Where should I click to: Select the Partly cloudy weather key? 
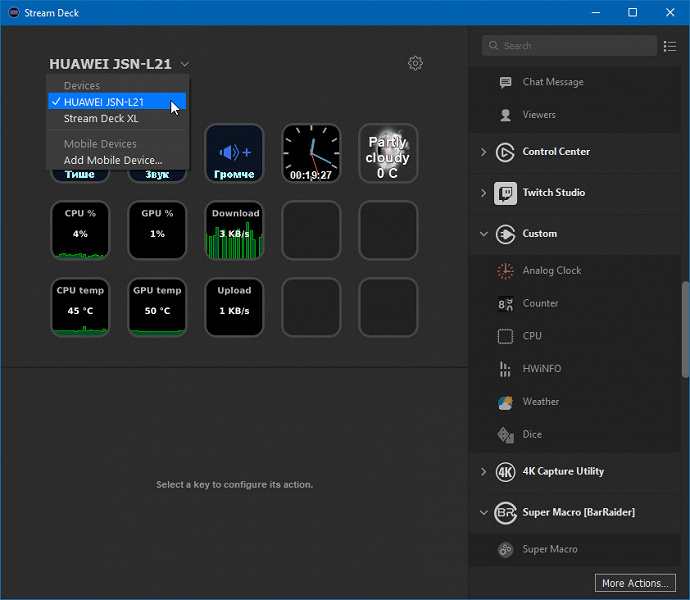tap(388, 153)
